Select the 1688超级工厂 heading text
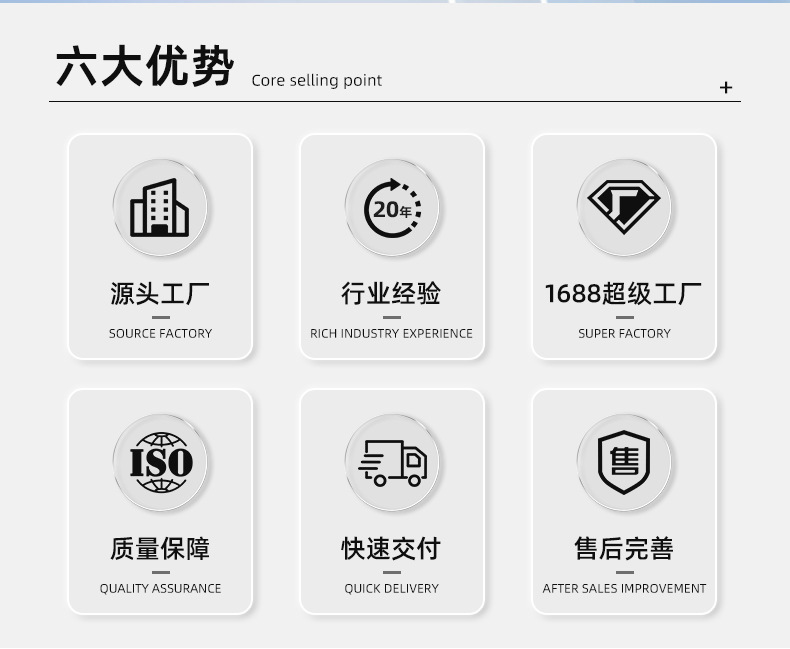The image size is (790, 649). [x=623, y=293]
